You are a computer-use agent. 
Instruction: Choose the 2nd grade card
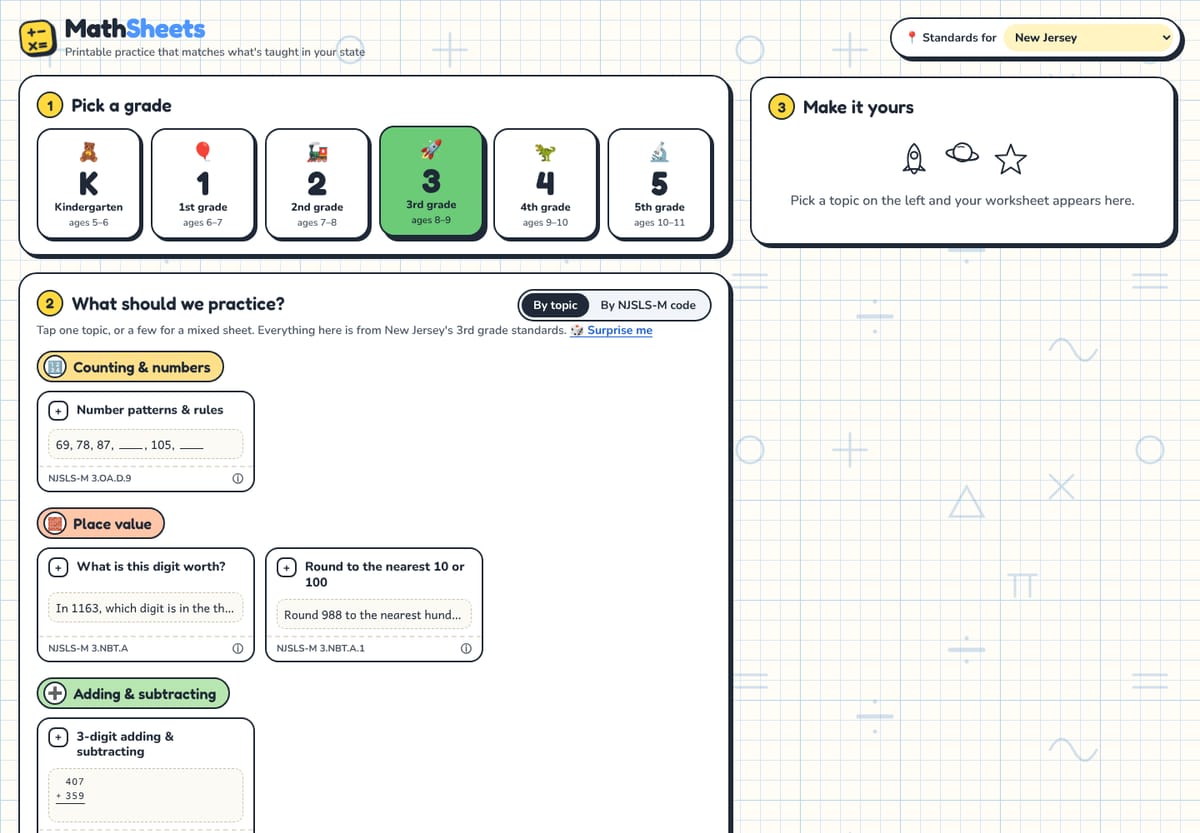tap(317, 183)
